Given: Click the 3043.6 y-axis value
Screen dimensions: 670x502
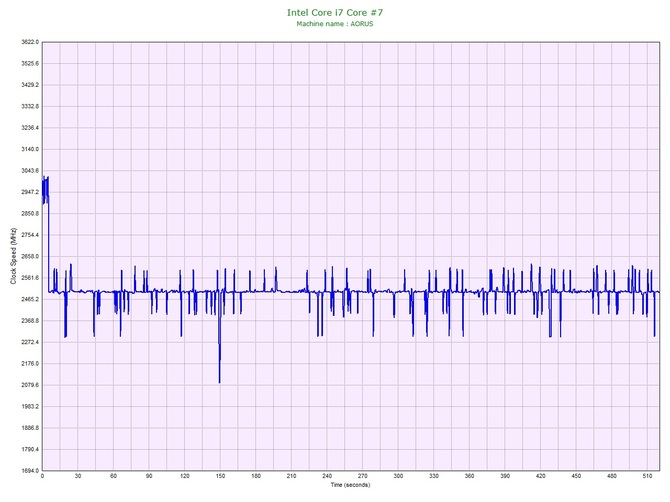Looking at the screenshot, I should 30,170.
